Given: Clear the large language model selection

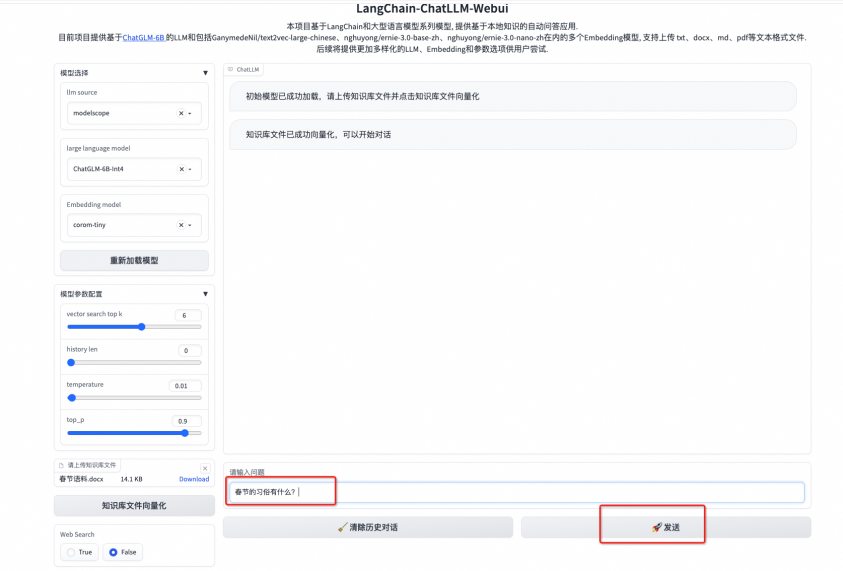Looking at the screenshot, I should point(182,169).
